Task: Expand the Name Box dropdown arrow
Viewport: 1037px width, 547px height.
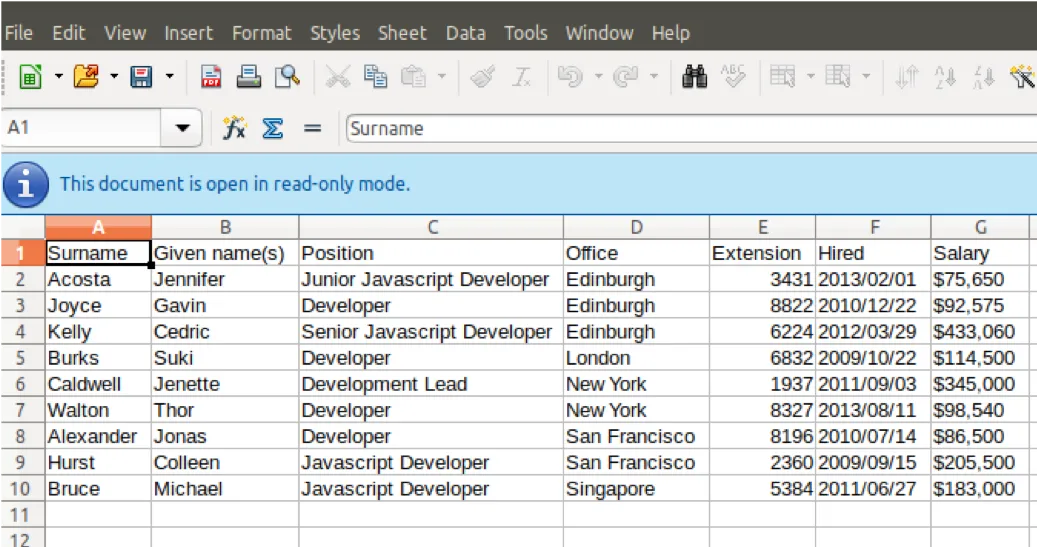Action: (182, 128)
